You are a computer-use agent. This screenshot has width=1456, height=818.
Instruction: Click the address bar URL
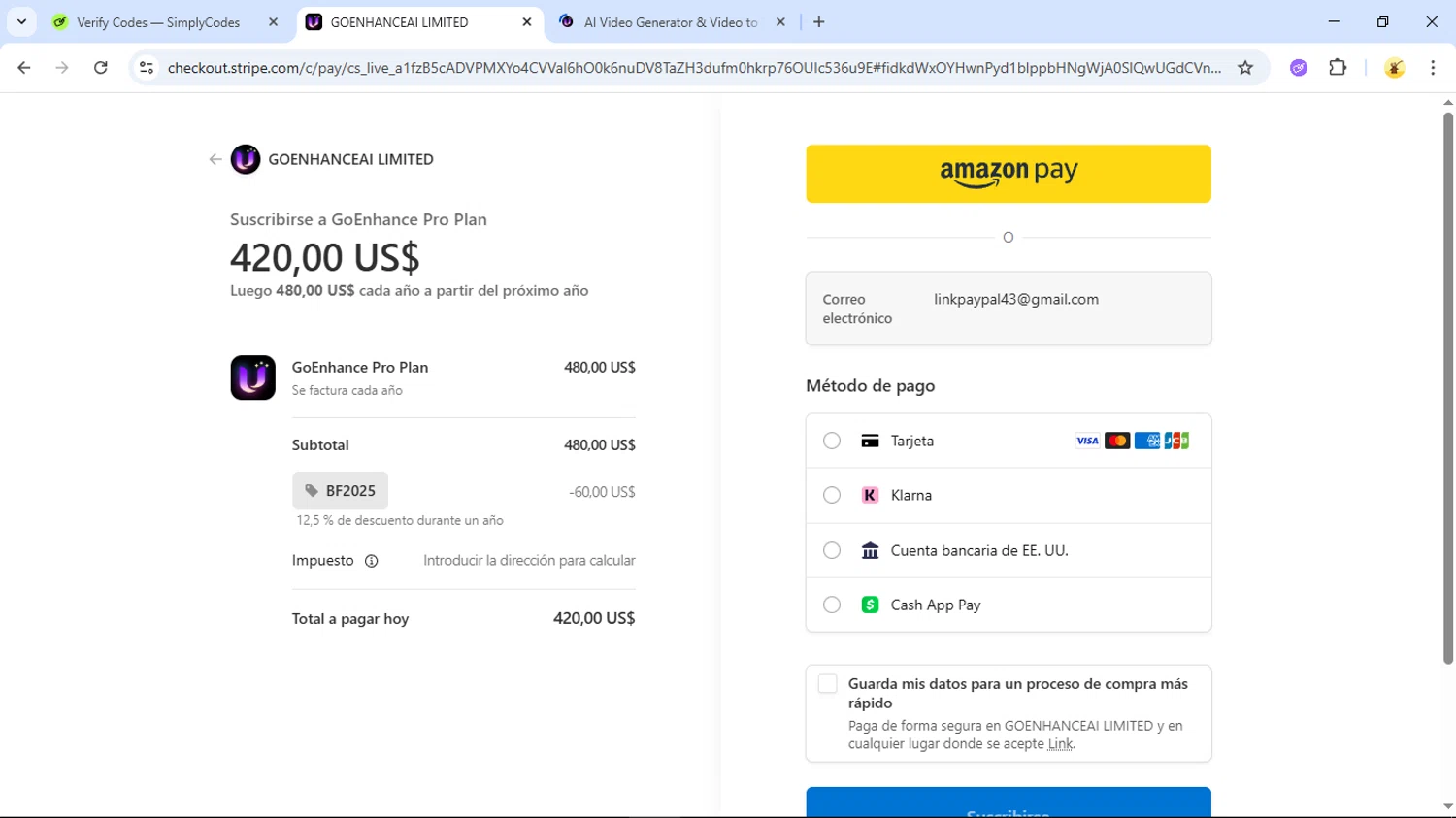pos(694,68)
